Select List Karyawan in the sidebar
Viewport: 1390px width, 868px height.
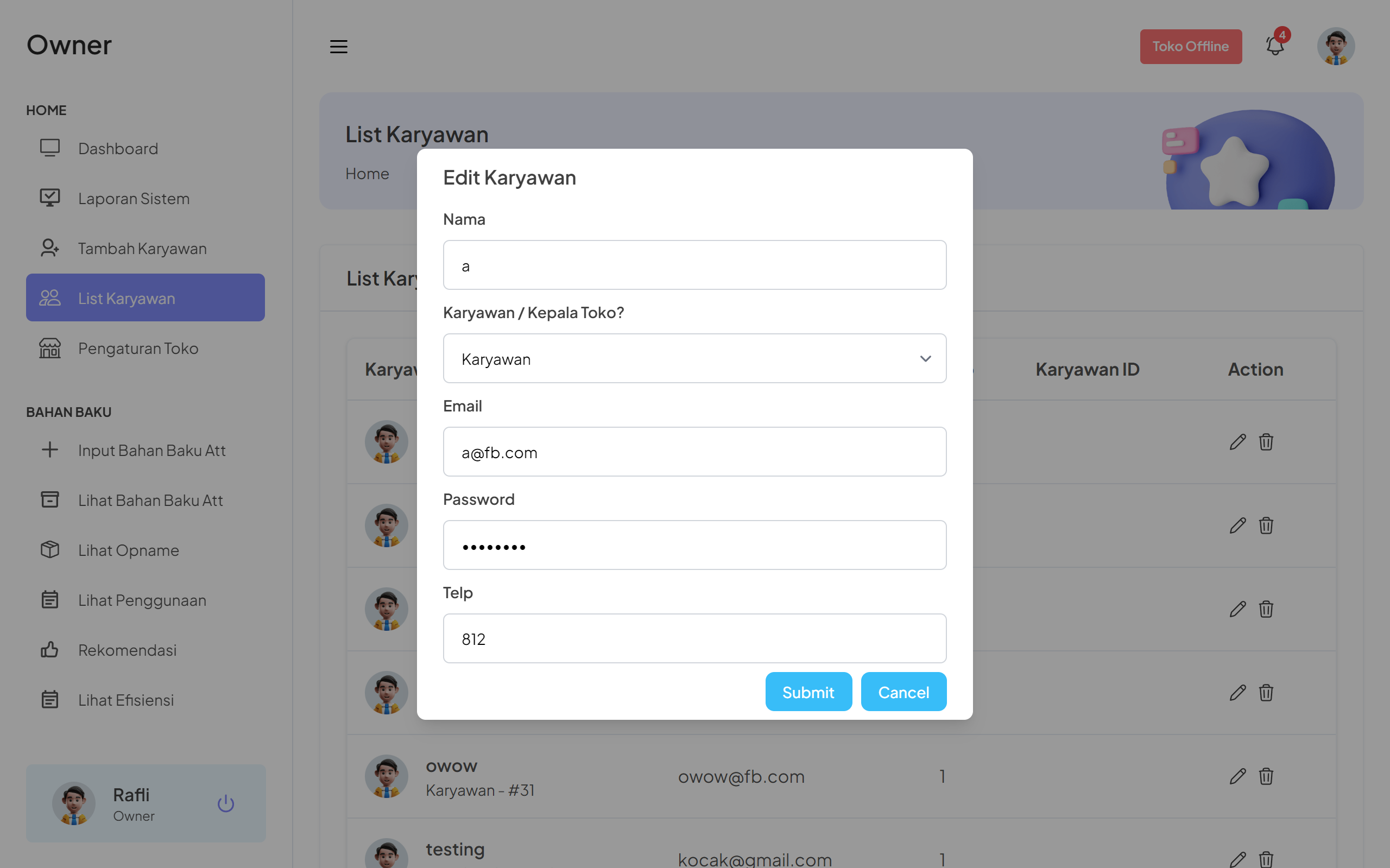[126, 297]
